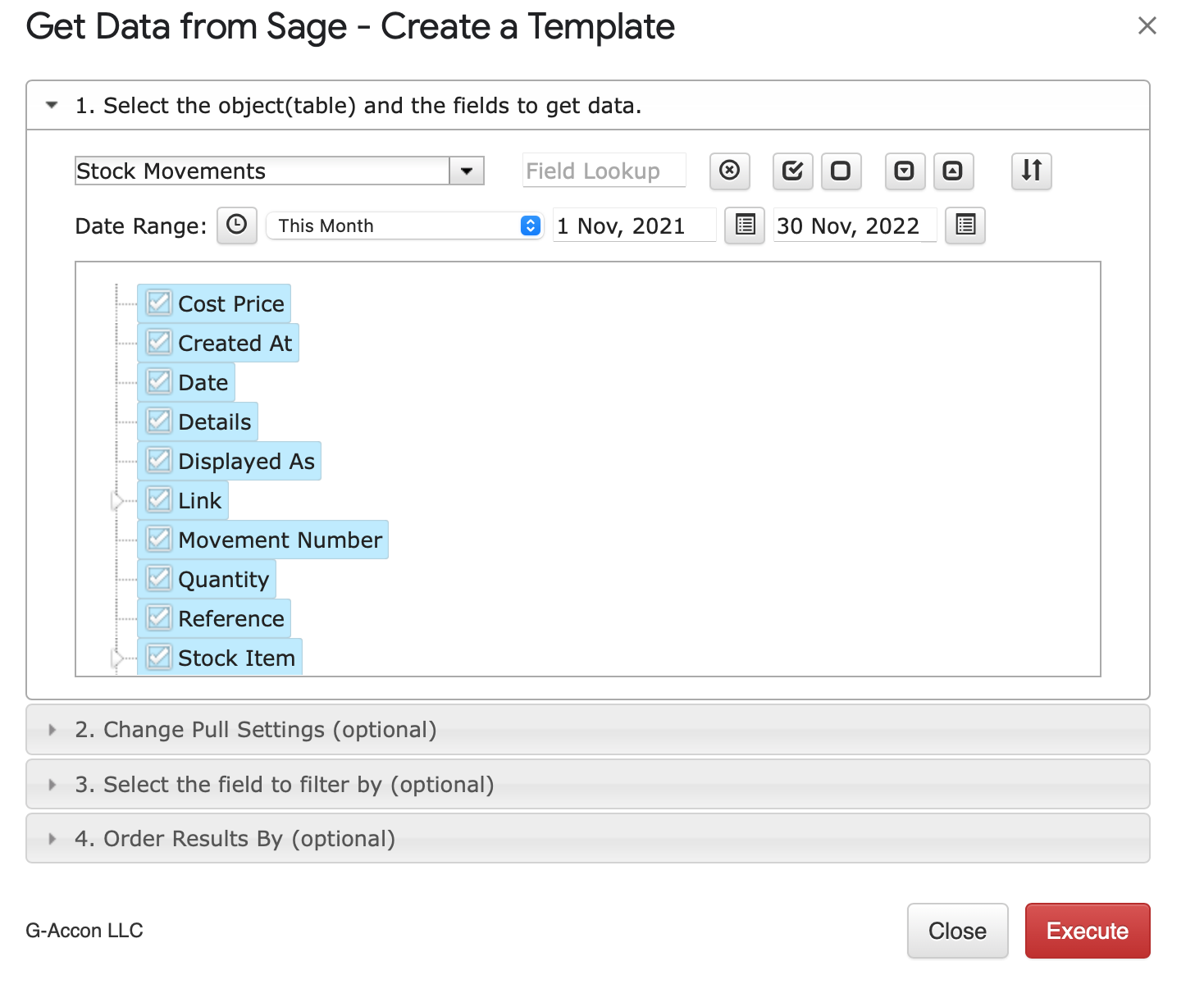The height and width of the screenshot is (984, 1204).
Task: Toggle the Movement Number checkbox
Action: coord(159,539)
